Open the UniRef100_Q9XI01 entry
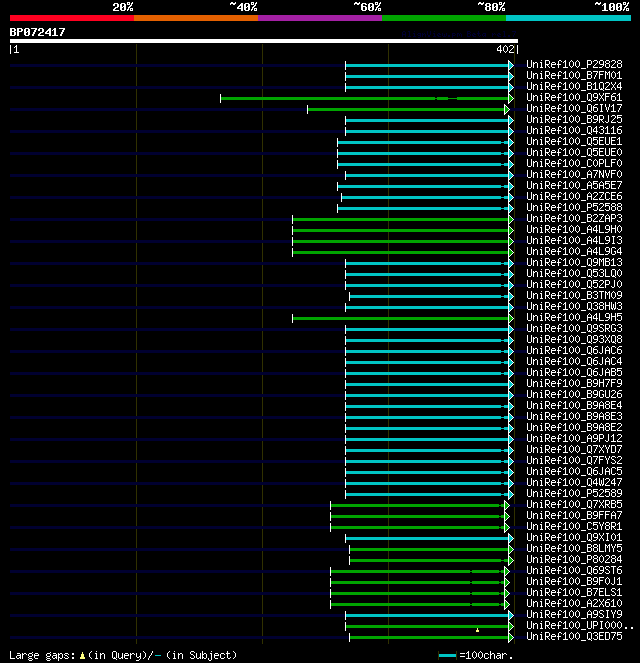 point(574,537)
